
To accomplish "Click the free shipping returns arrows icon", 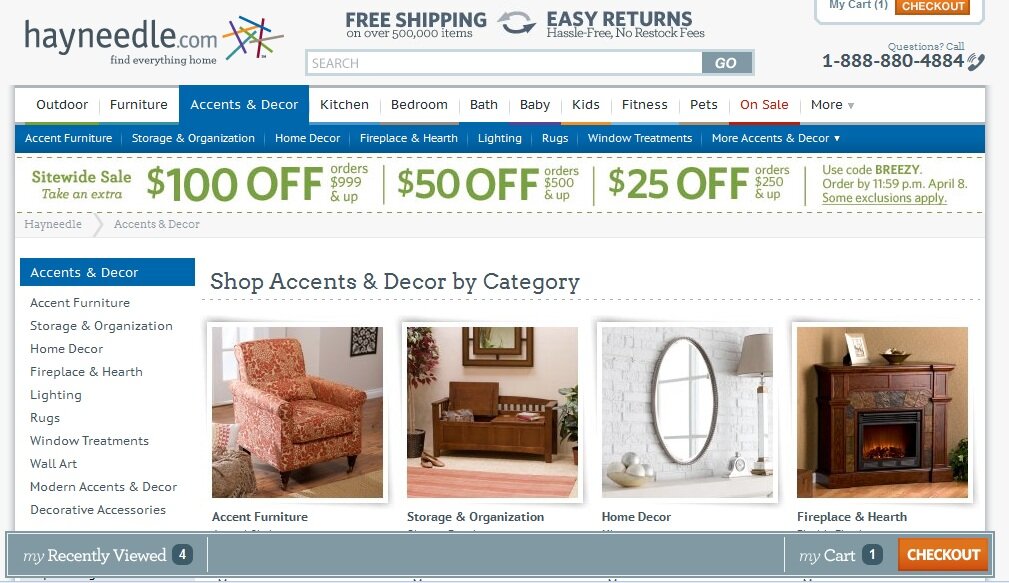I will click(516, 23).
